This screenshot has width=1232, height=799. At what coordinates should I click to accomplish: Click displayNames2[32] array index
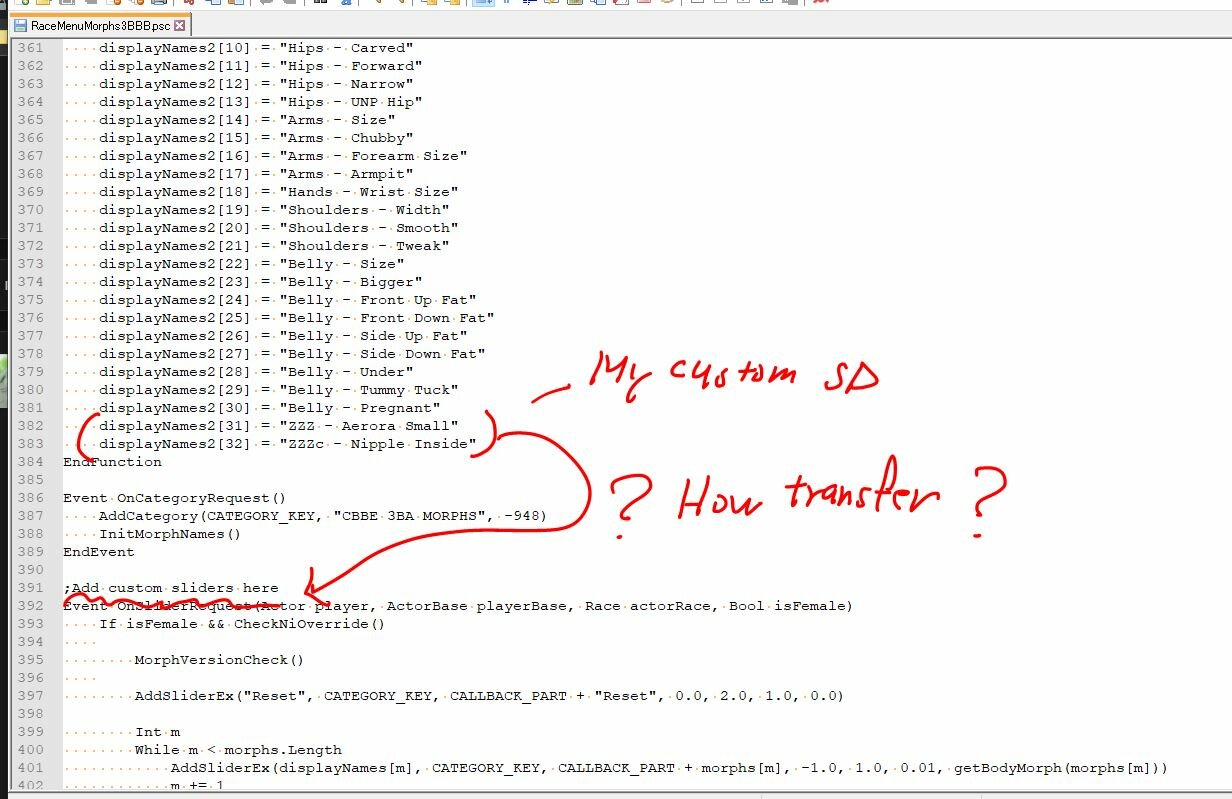(x=175, y=444)
